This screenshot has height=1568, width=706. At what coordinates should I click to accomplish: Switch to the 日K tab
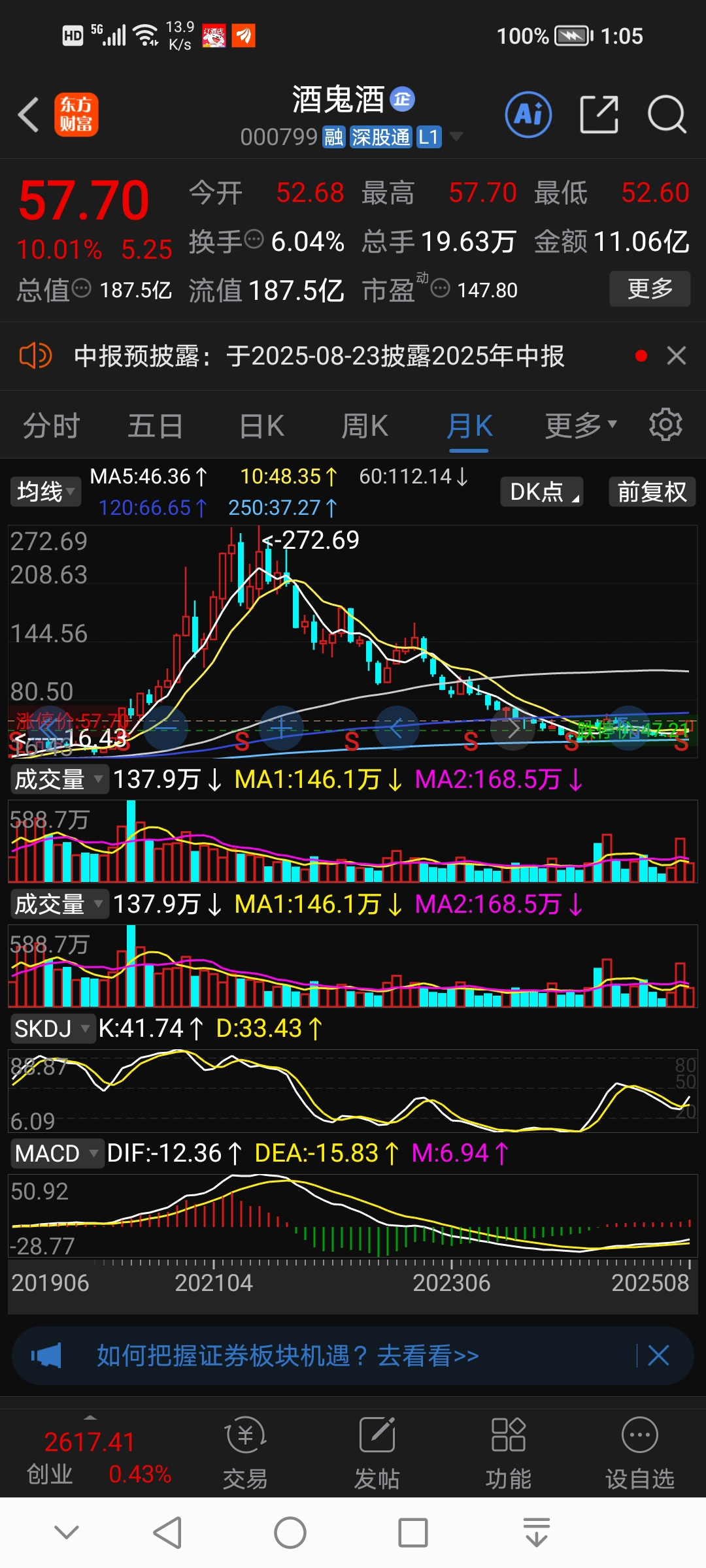point(261,426)
